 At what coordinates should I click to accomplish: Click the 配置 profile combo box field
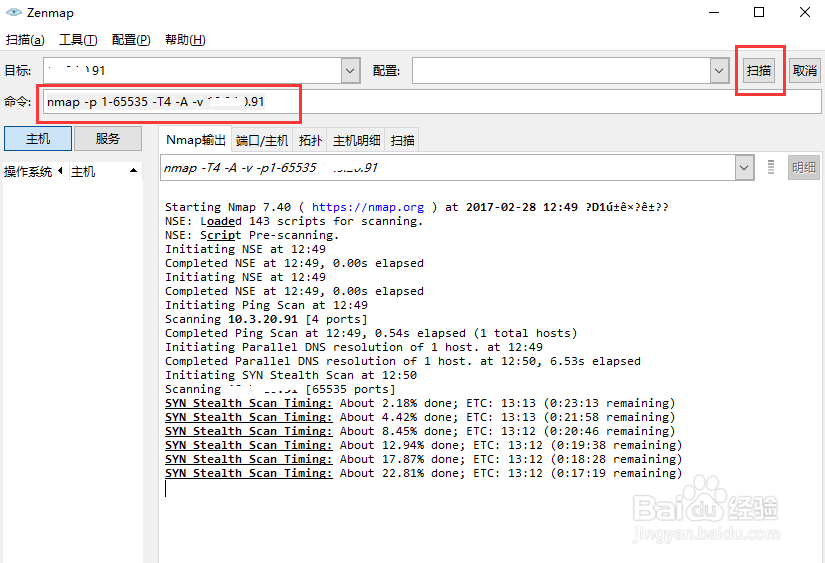pyautogui.click(x=561, y=71)
